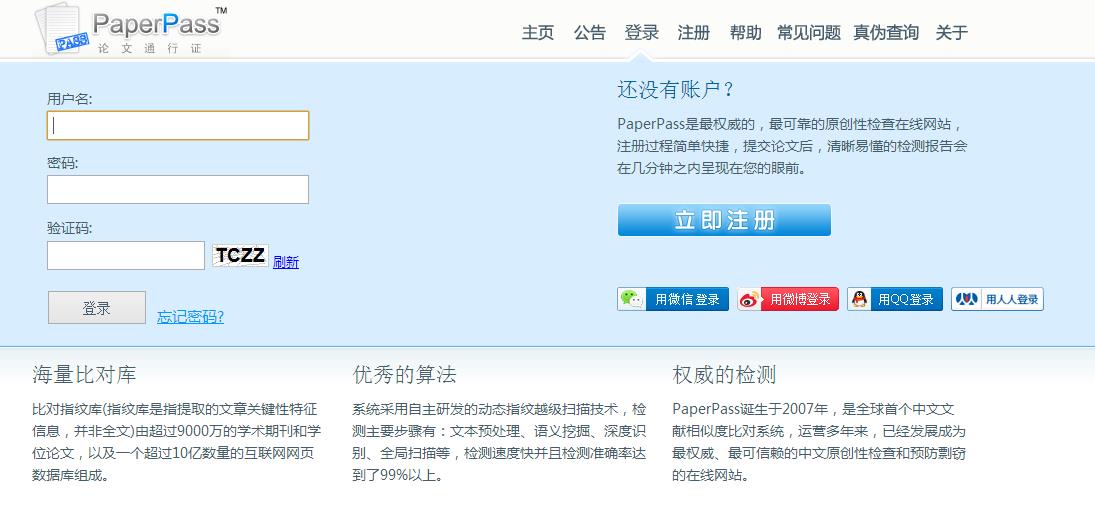Focus the 验证码 input field
The width and height of the screenshot is (1095, 530).
[126, 256]
